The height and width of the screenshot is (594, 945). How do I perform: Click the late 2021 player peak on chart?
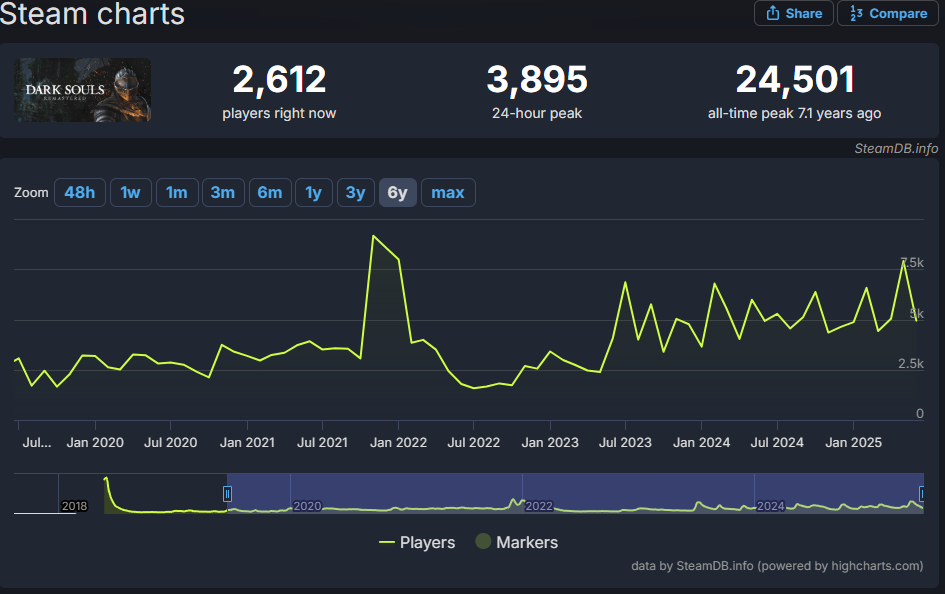pyautogui.click(x=374, y=236)
